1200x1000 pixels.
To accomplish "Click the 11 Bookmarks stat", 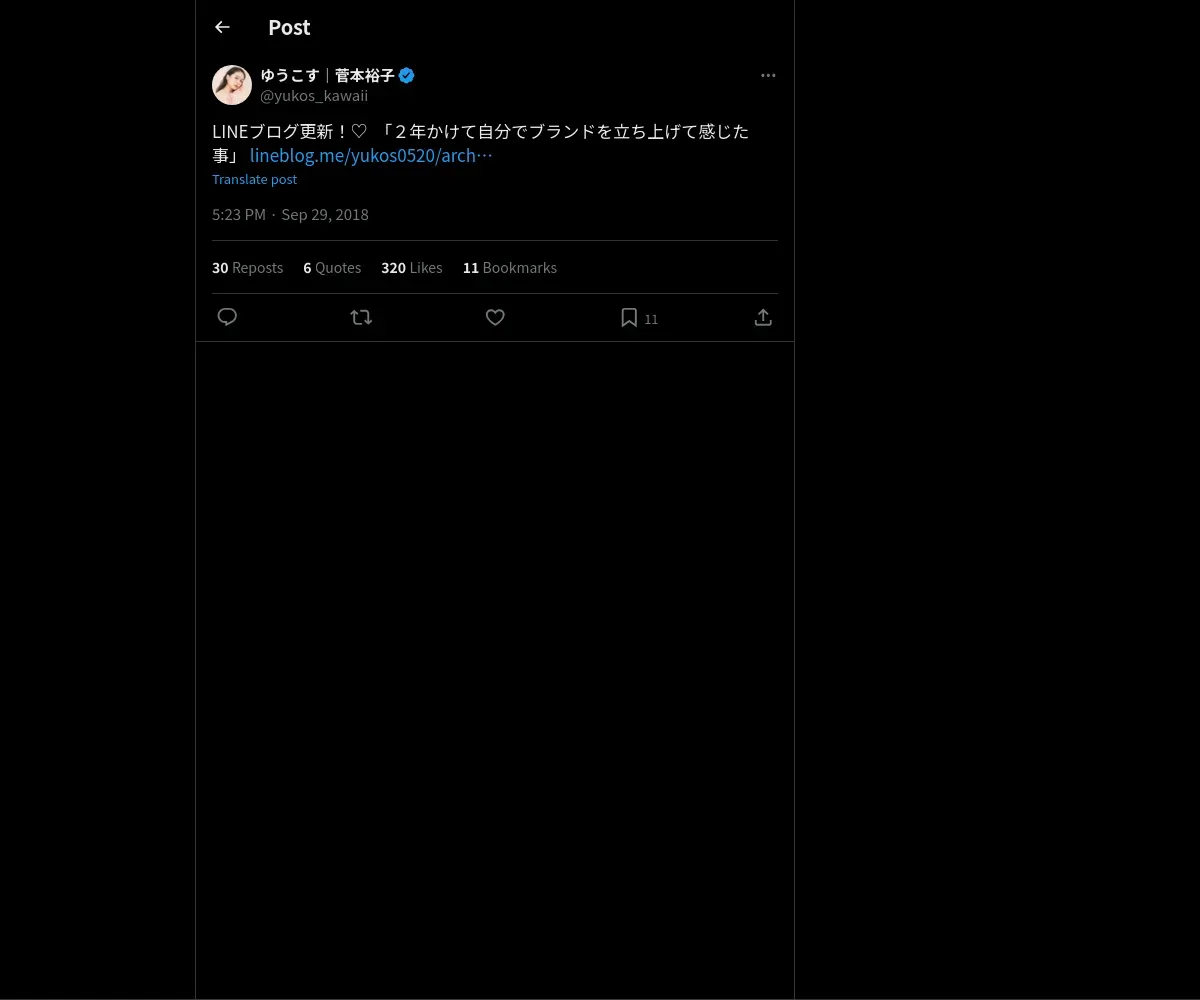I will point(509,268).
